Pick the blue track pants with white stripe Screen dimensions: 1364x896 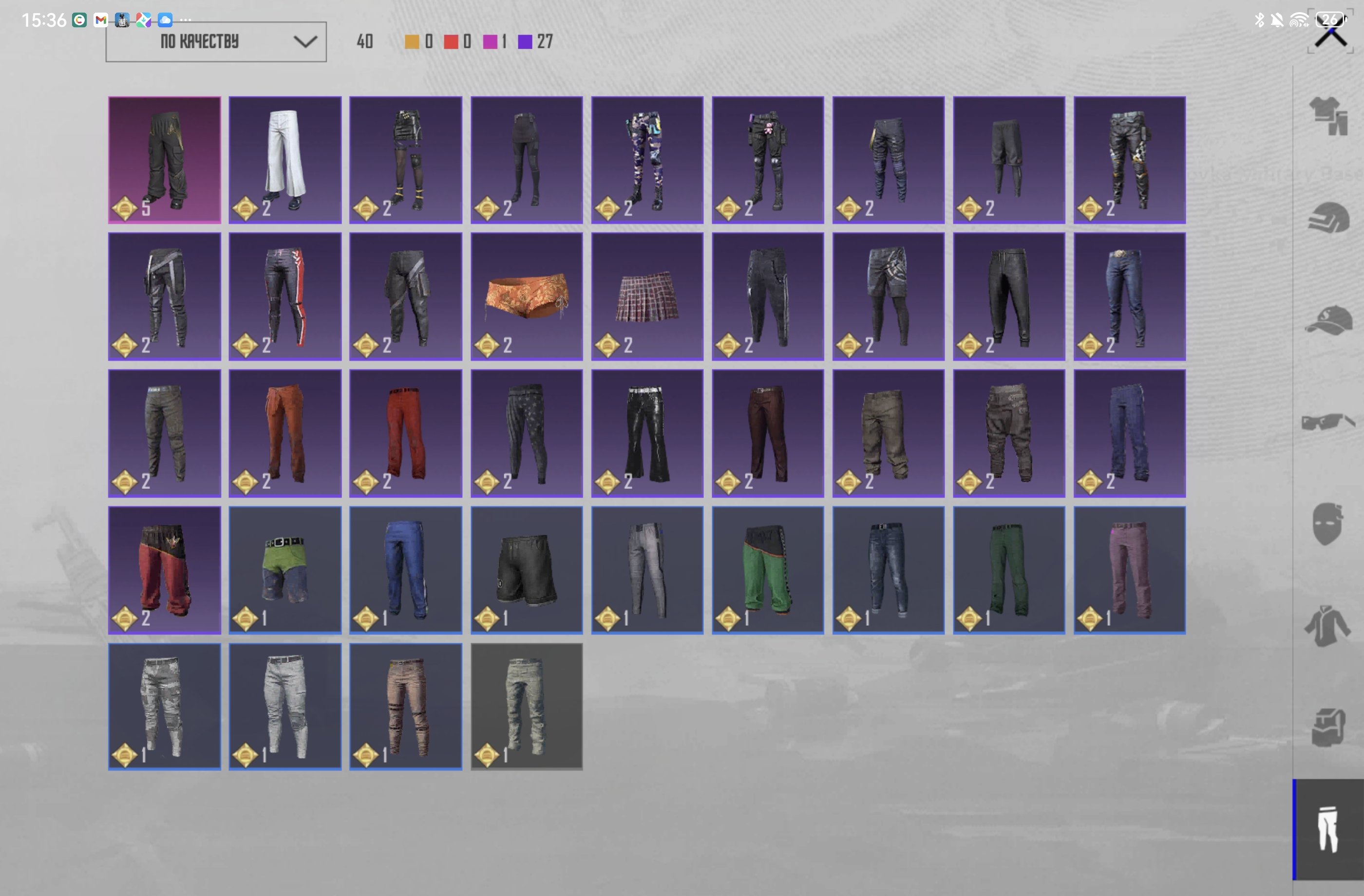406,570
